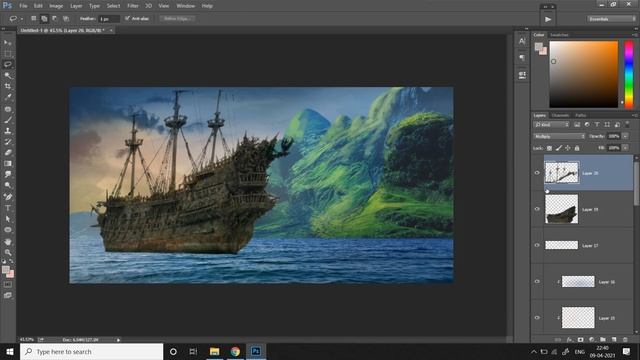Select the Move tool
The image size is (640, 360).
pyautogui.click(x=8, y=42)
